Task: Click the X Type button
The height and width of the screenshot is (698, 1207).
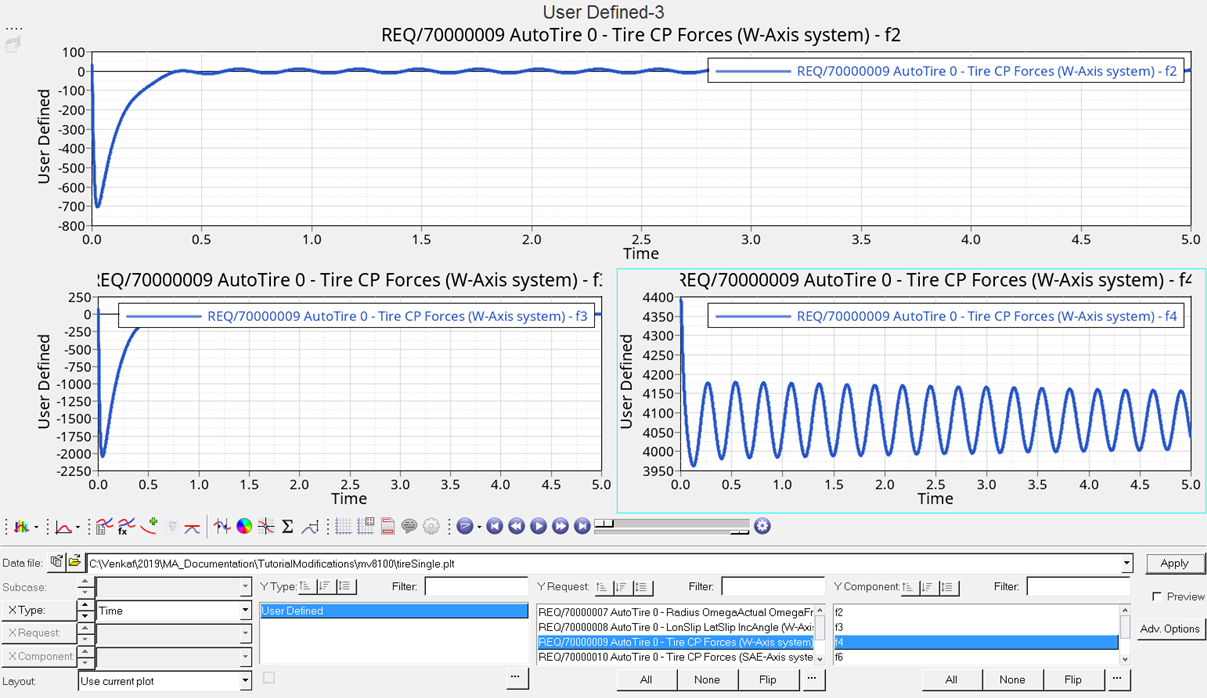Action: 38,610
